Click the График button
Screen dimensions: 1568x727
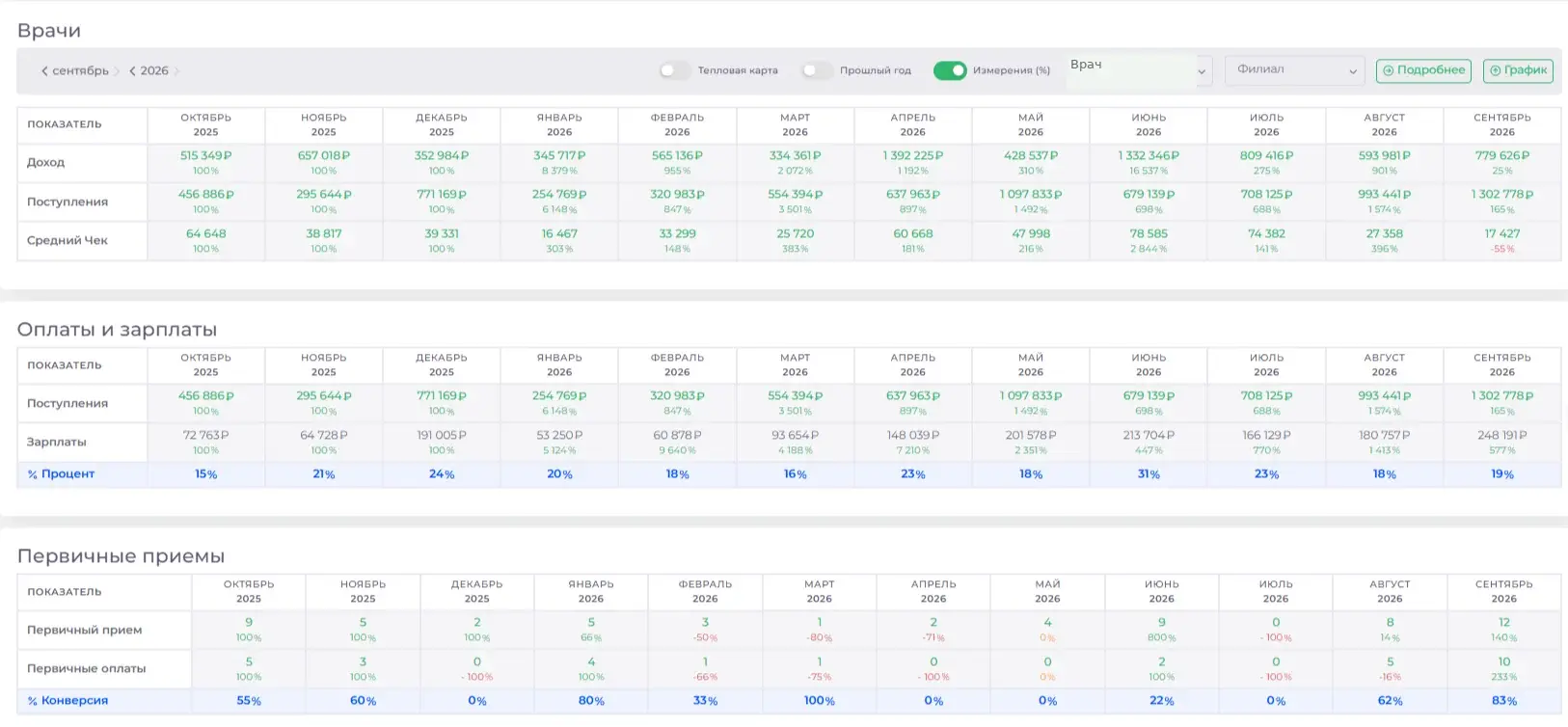point(1518,70)
